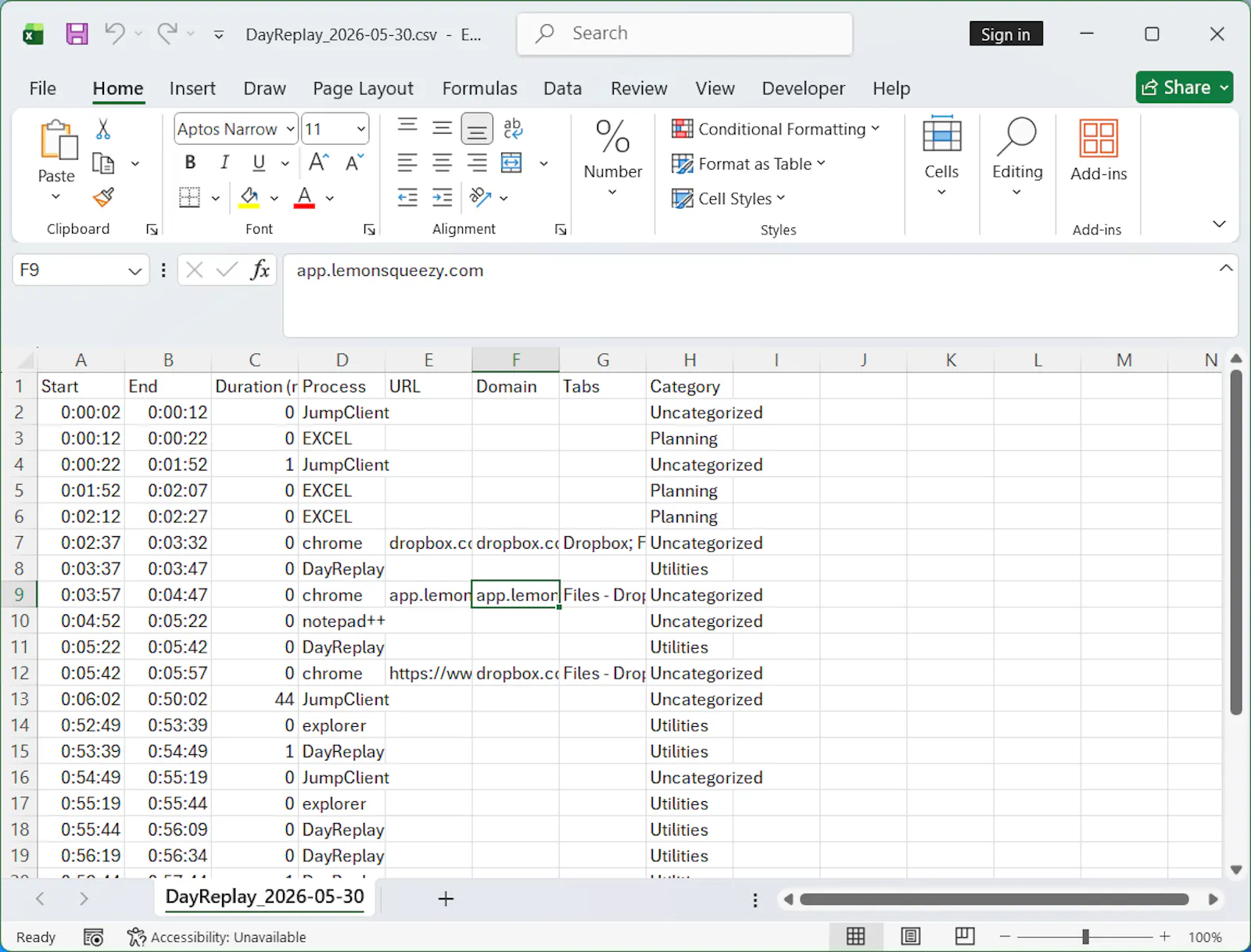The width and height of the screenshot is (1251, 952).
Task: Click the Redo arrow icon
Action: [x=167, y=34]
